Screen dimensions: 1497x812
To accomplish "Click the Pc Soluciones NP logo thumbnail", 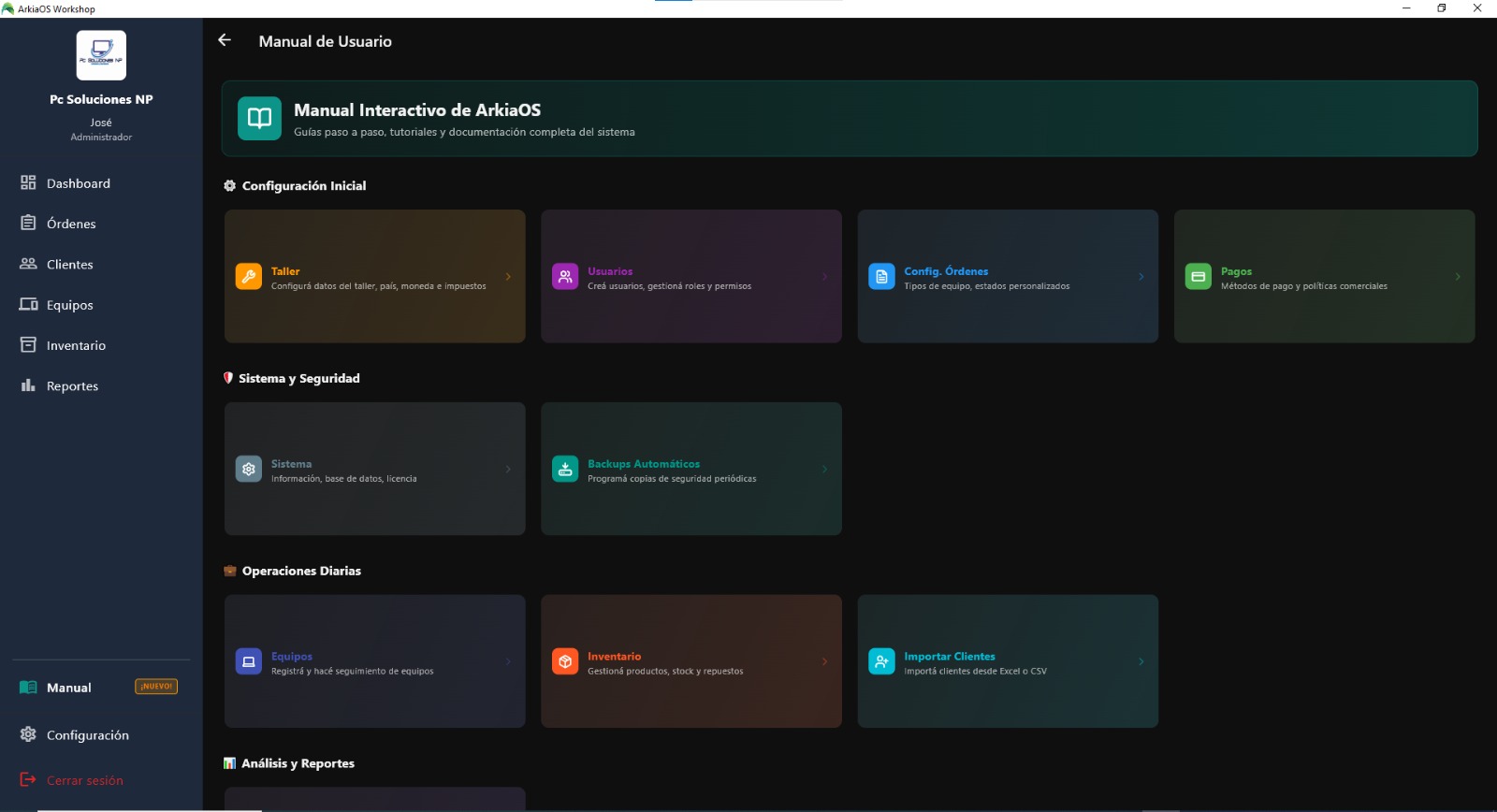I will [x=101, y=55].
